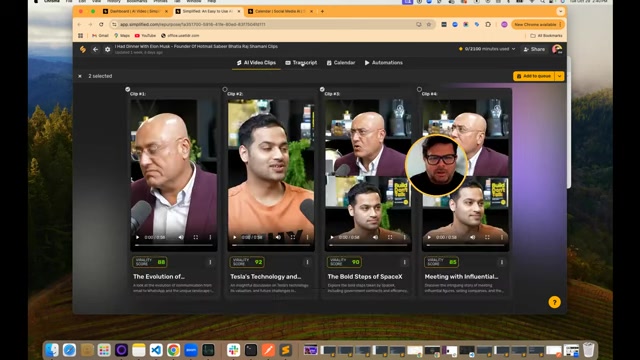Open the yellow help question mark button
Viewport: 640px width, 360px height.
[554, 302]
